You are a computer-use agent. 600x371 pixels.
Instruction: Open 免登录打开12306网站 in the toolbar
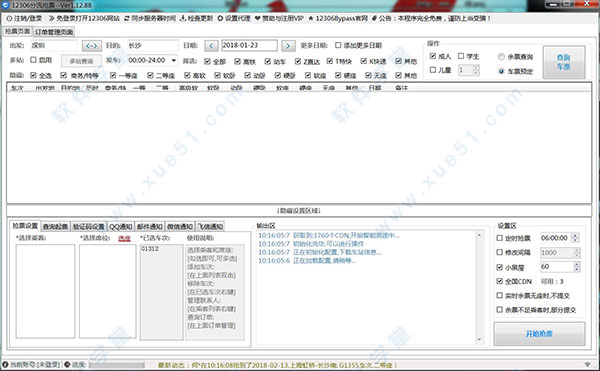click(x=84, y=18)
